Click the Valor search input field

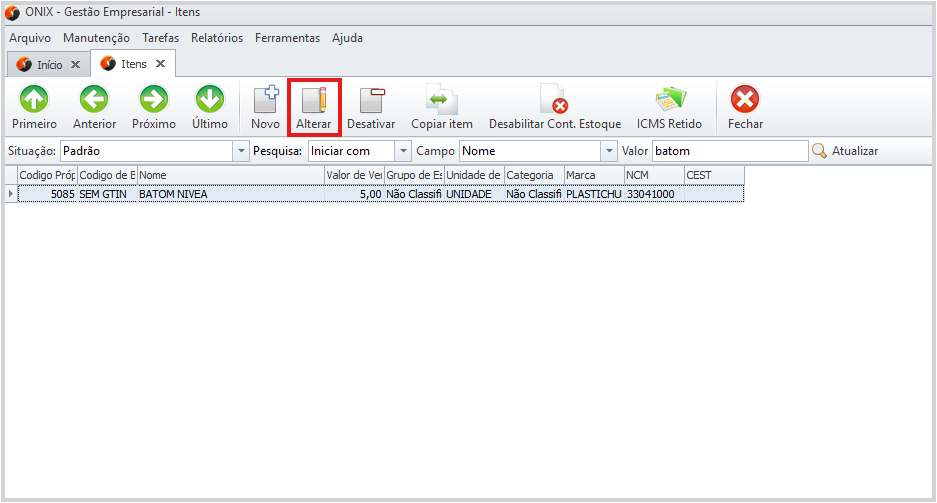pyautogui.click(x=729, y=151)
